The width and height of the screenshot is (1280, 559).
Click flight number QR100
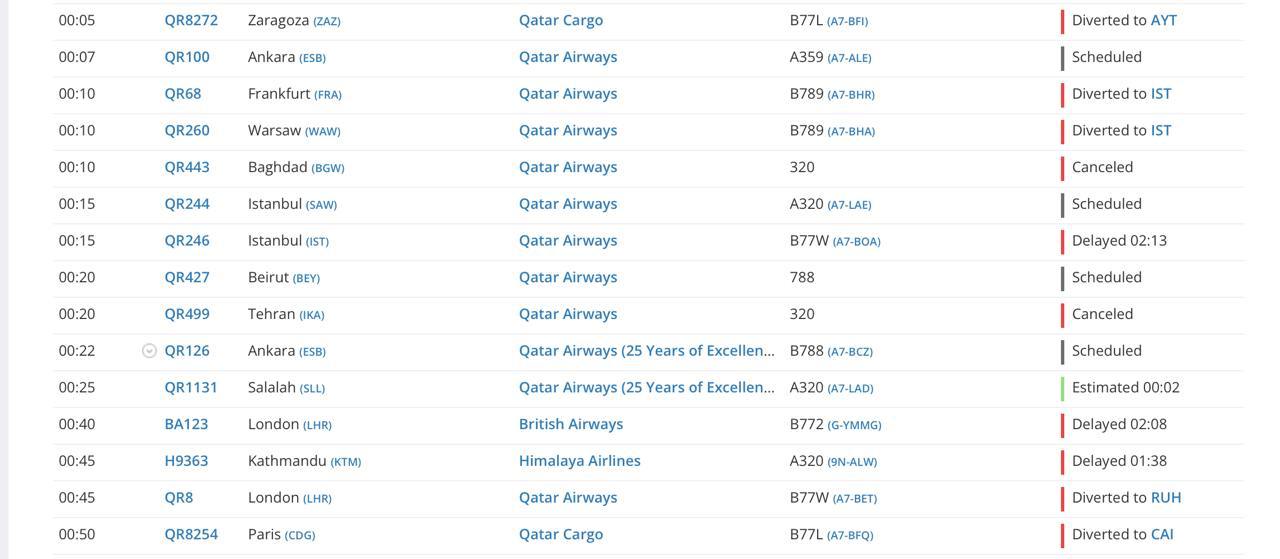(x=187, y=57)
